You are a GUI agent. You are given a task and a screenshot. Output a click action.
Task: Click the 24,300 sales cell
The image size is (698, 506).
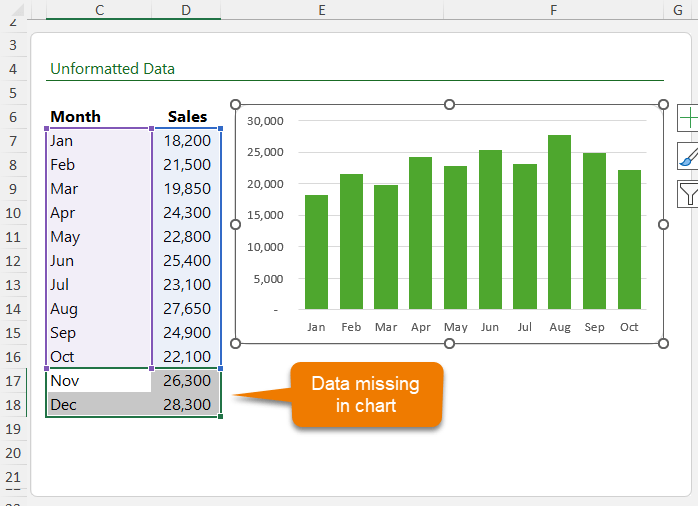186,213
